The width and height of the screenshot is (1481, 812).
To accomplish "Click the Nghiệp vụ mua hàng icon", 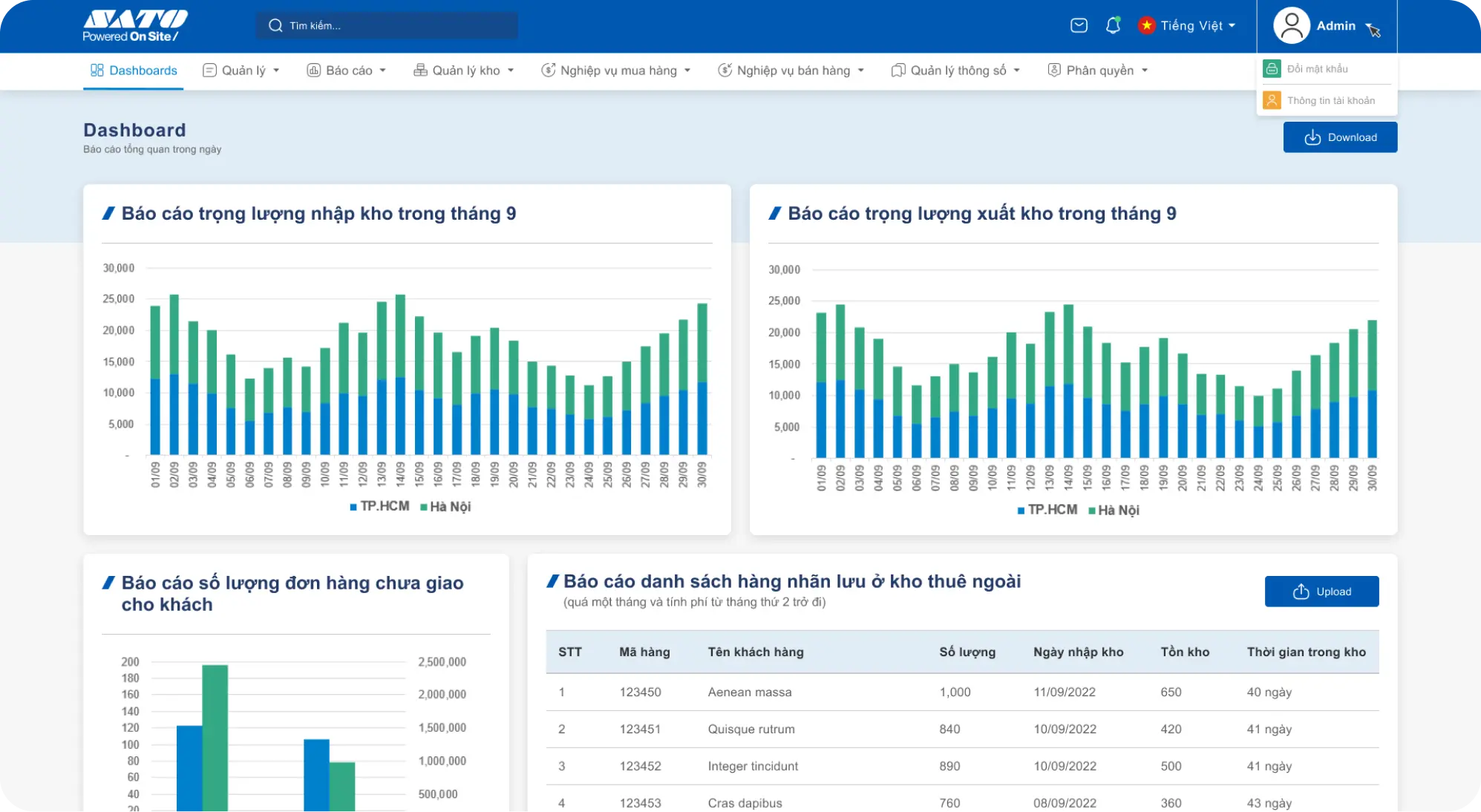I will [x=548, y=70].
